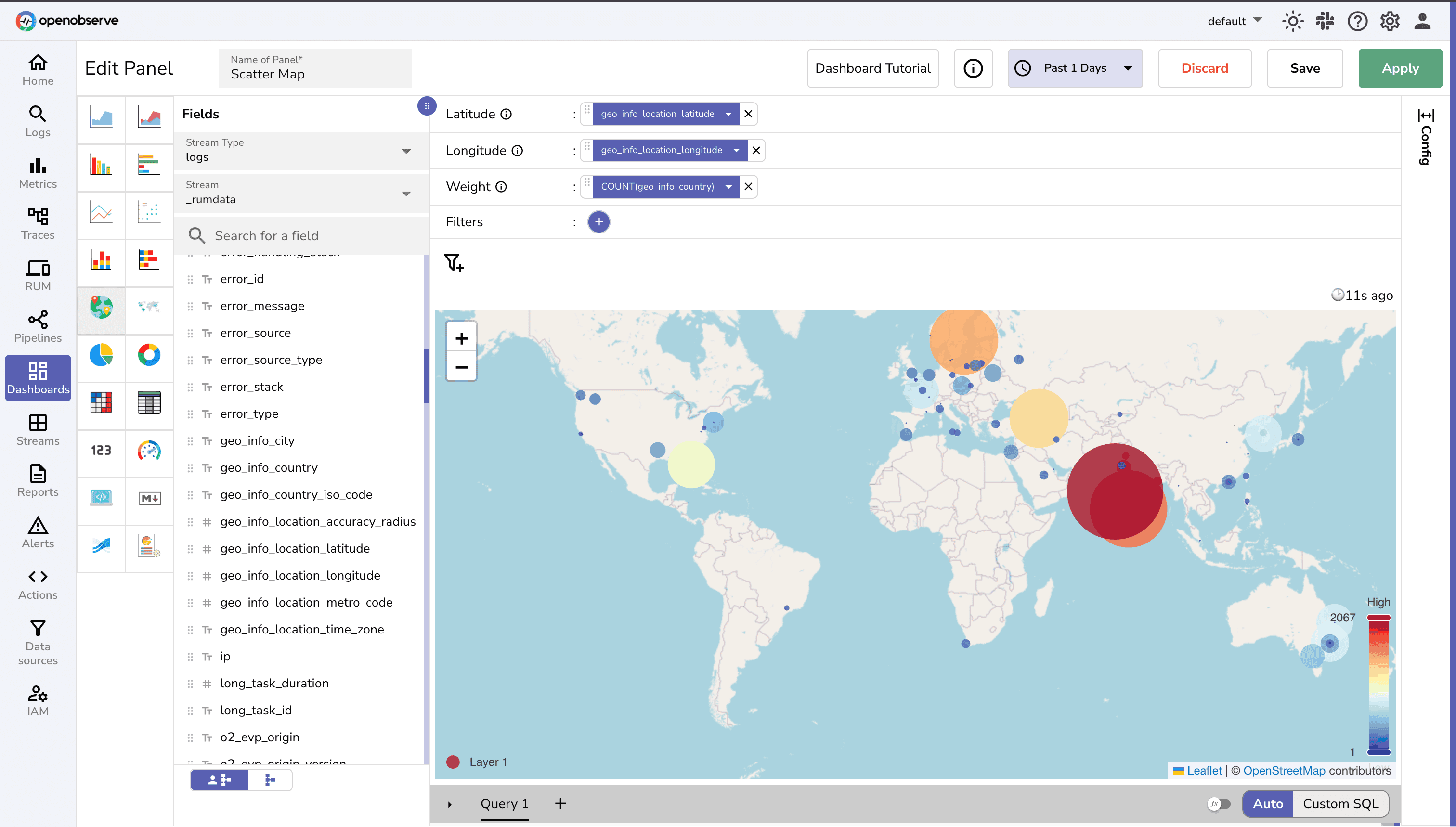Viewport: 1456px width, 827px height.
Task: Apply the panel changes
Action: (x=1400, y=68)
